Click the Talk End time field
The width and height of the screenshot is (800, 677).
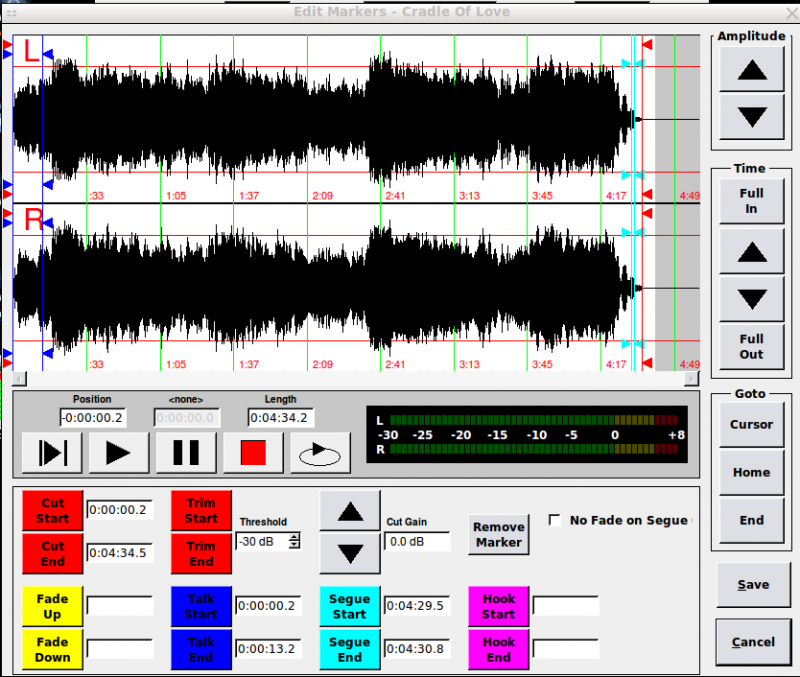268,649
